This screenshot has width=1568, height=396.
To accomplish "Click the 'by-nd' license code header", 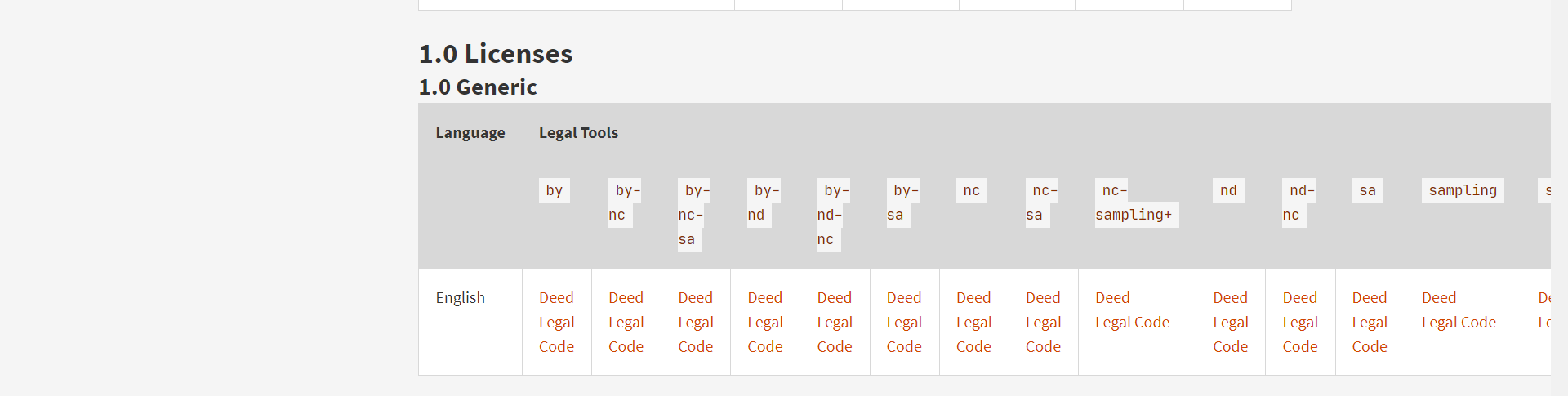I will pyautogui.click(x=764, y=202).
